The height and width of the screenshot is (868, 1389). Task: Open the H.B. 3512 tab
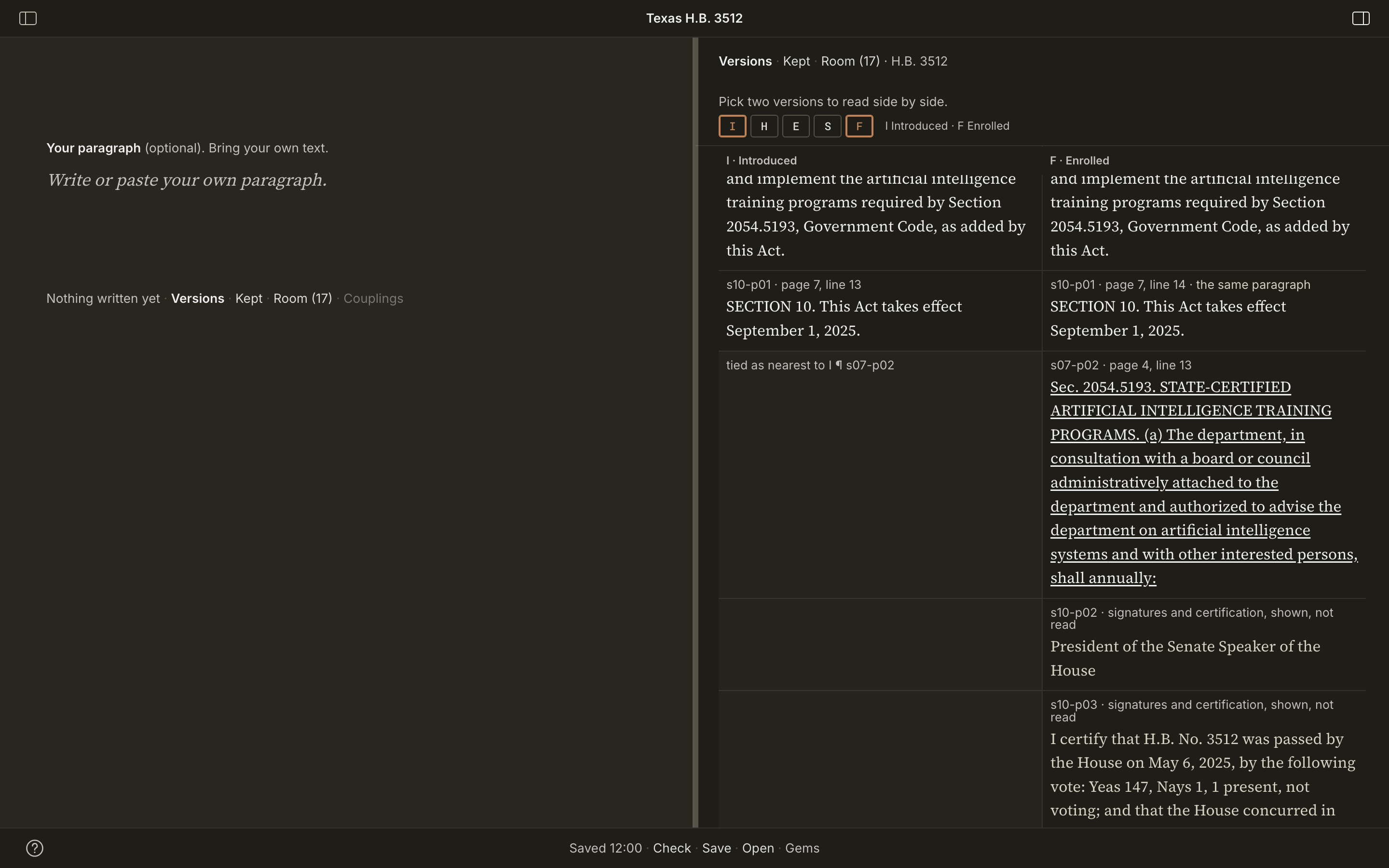pos(919,61)
